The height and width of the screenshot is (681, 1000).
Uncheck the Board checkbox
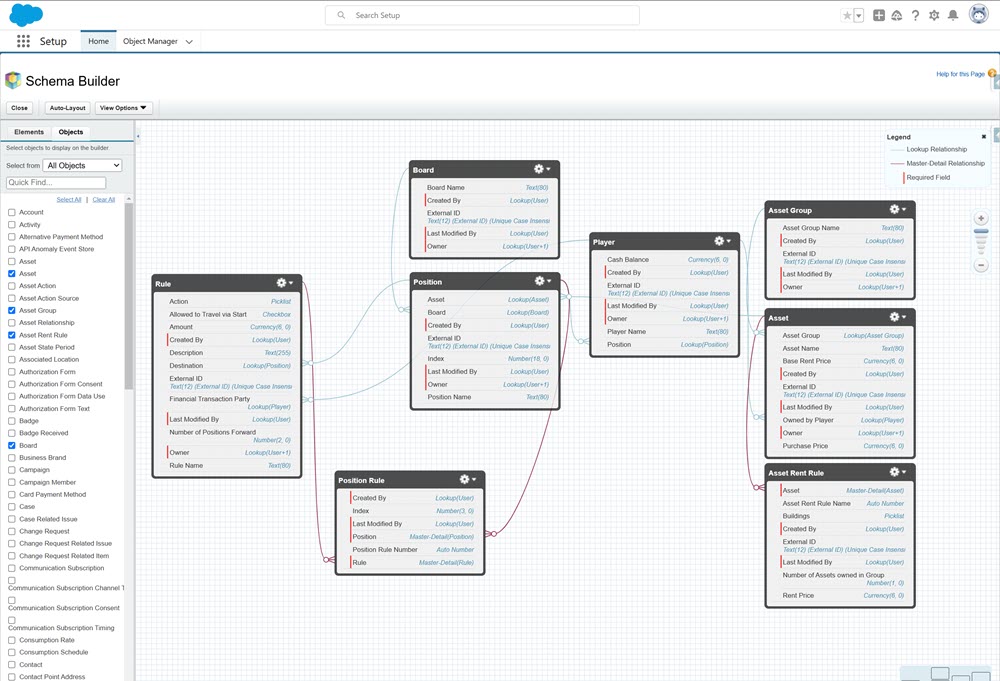pos(11,445)
